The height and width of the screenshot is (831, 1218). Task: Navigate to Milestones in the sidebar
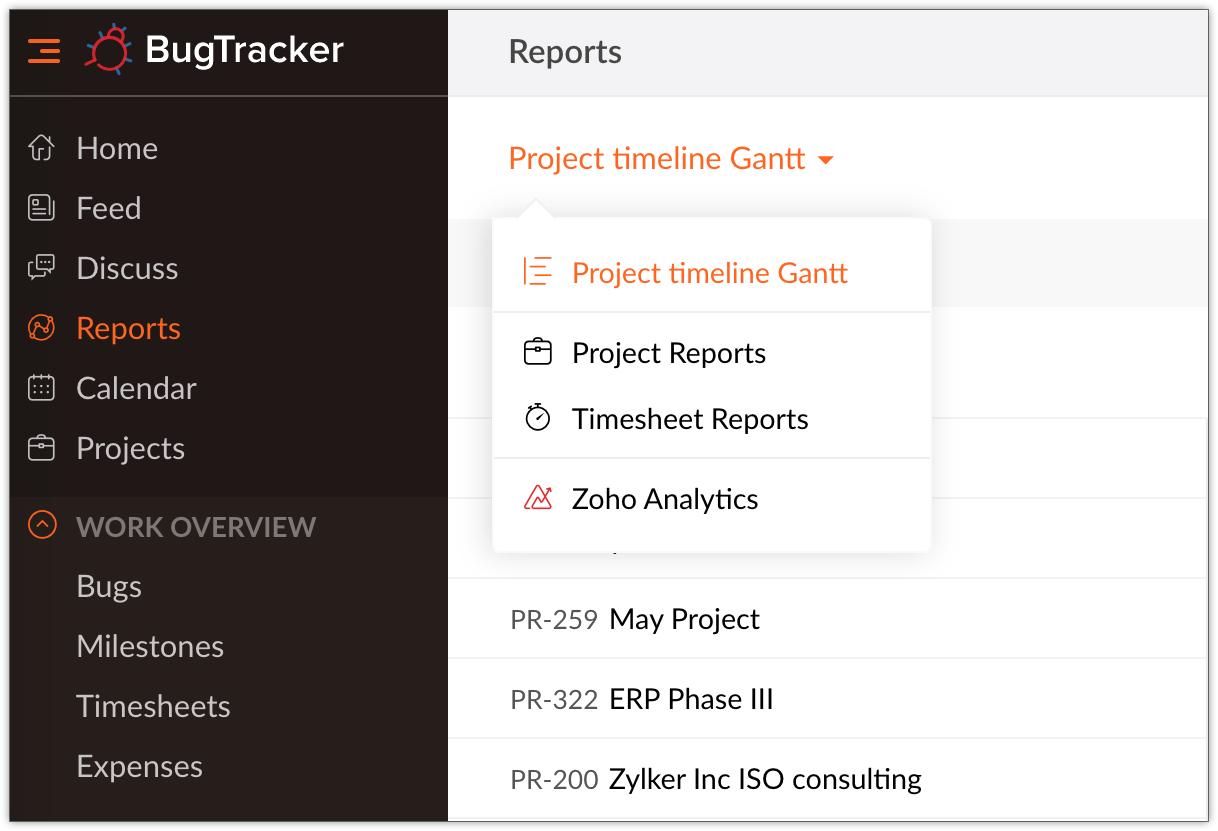pos(150,646)
